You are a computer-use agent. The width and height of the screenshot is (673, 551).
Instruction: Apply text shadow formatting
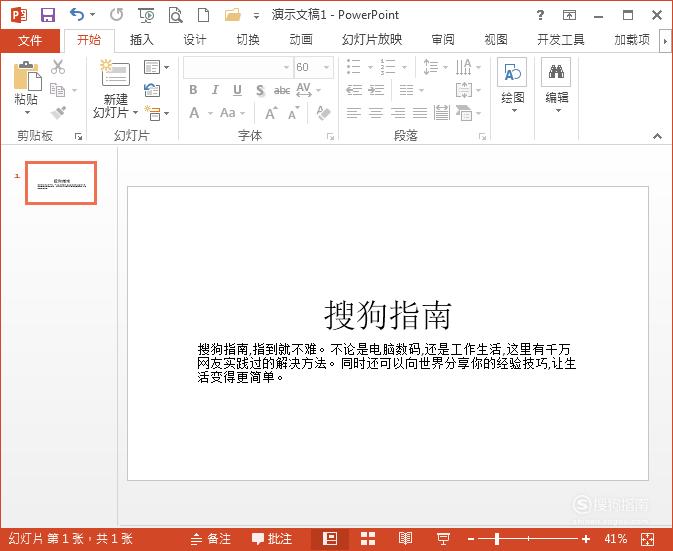pyautogui.click(x=260, y=91)
